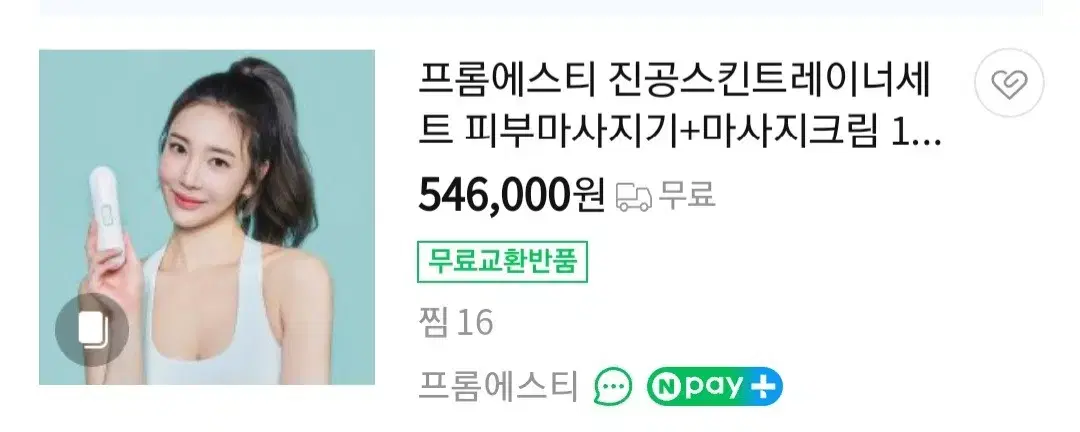The height and width of the screenshot is (432, 1080).
Task: Click the 무료 shipping label
Action: click(686, 195)
